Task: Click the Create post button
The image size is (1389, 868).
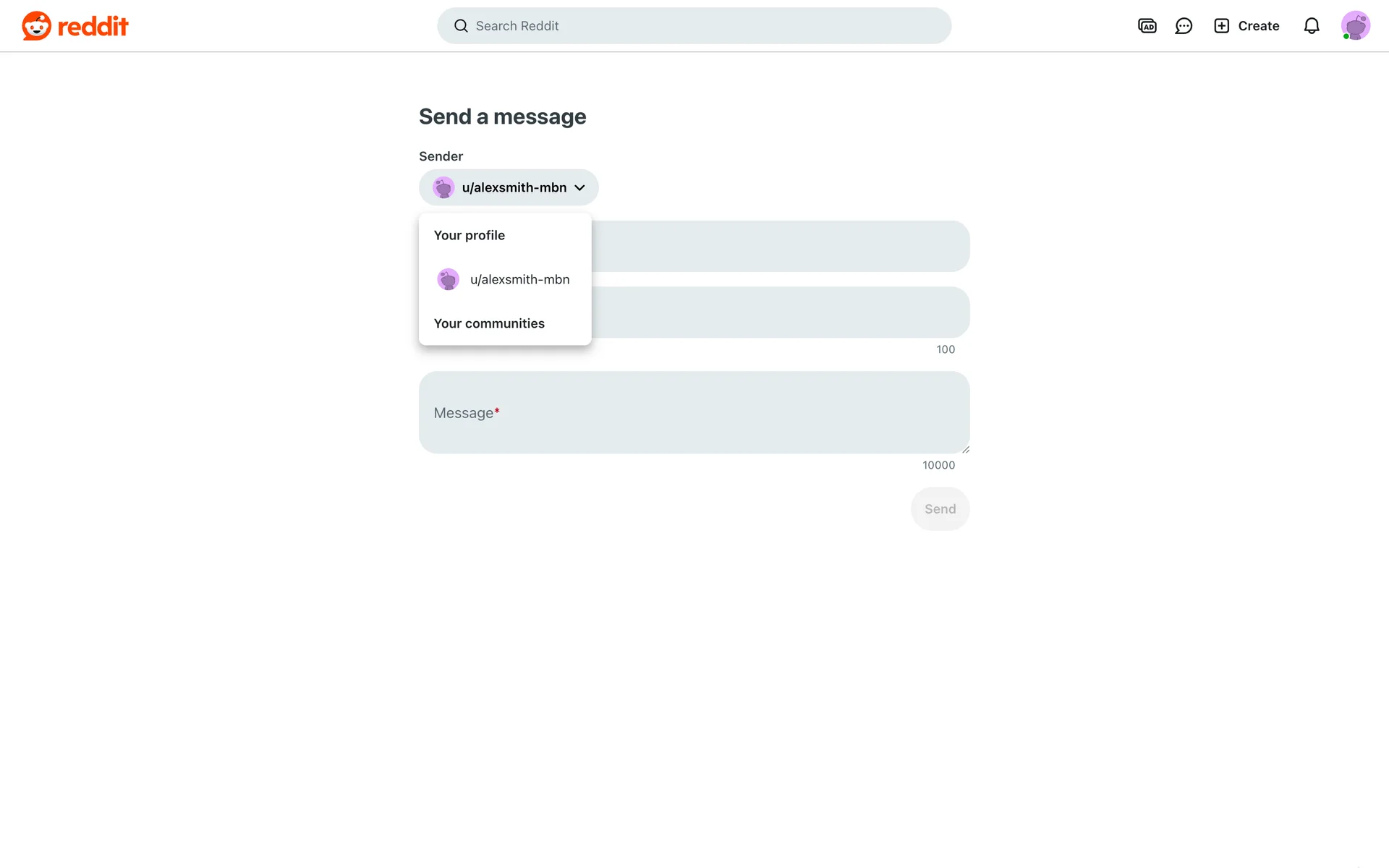Action: tap(1246, 26)
